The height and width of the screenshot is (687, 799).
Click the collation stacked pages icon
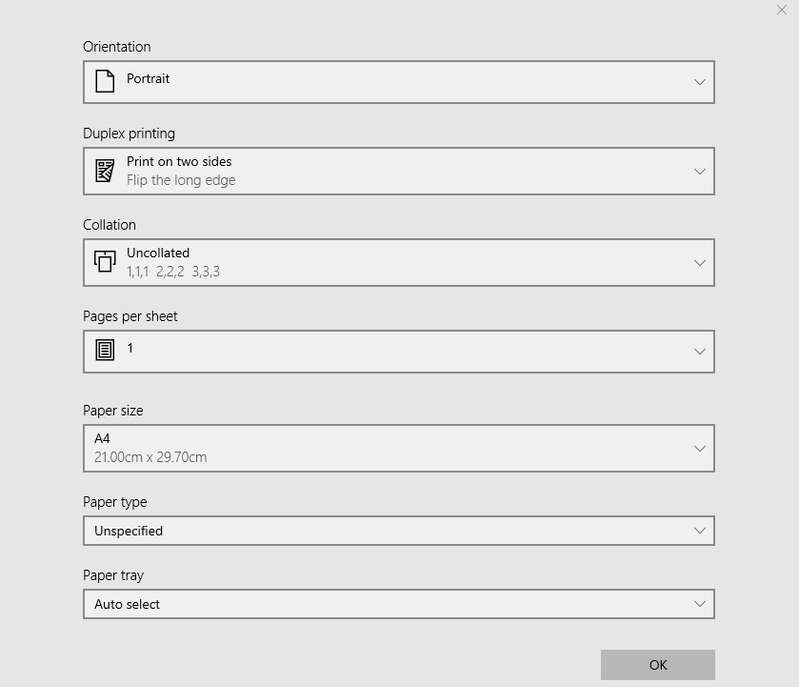104,262
